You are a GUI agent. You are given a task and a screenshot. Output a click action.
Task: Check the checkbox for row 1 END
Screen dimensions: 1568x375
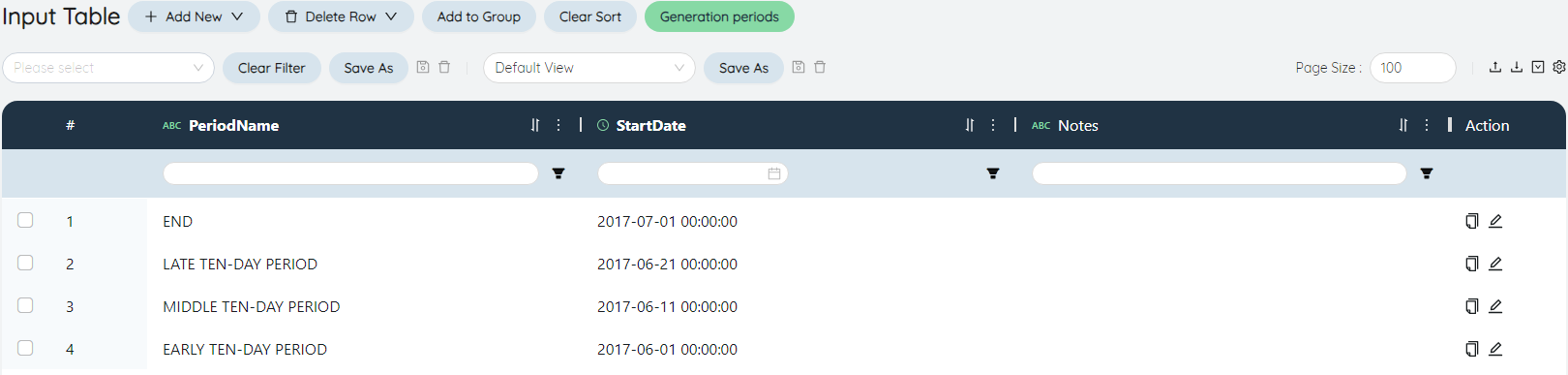(25, 220)
